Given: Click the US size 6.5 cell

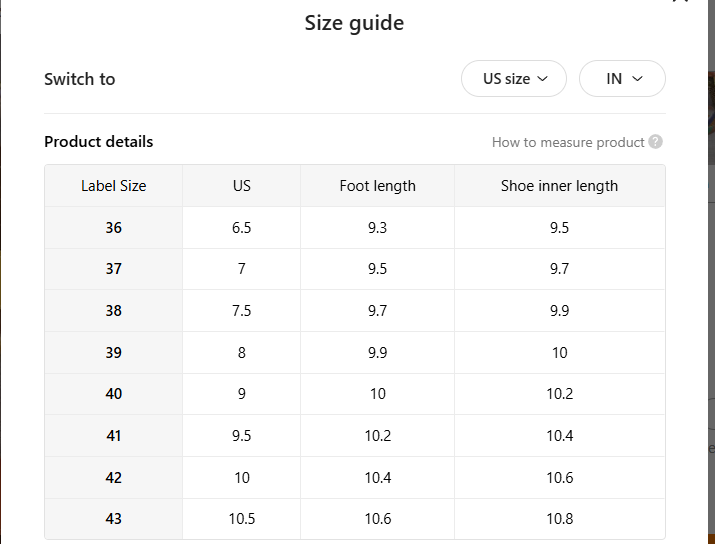Looking at the screenshot, I should 241,228.
